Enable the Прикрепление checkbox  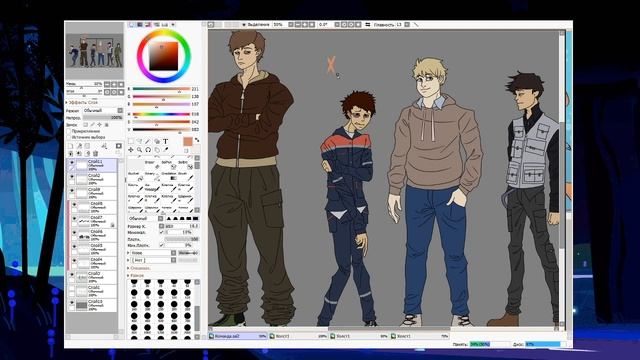(x=69, y=131)
